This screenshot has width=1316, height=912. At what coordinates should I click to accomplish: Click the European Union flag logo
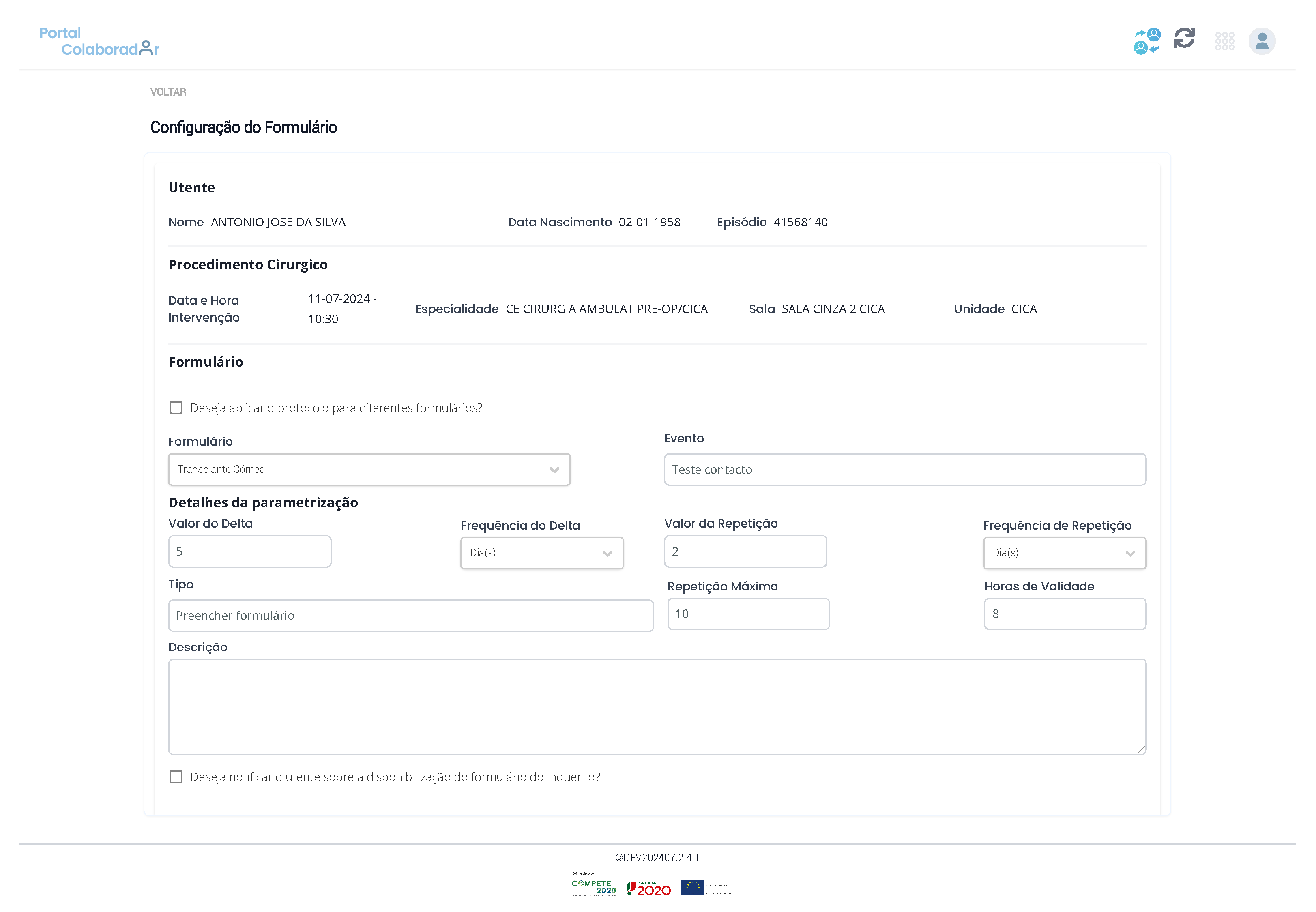click(x=692, y=887)
